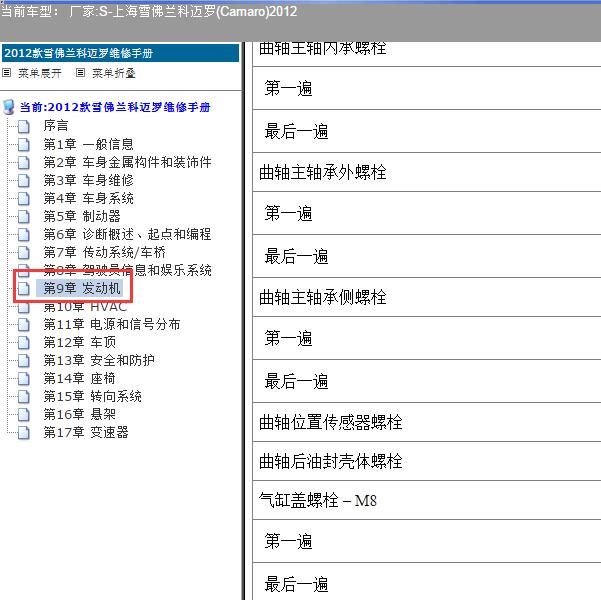
Task: Click the page icon next to 第3章 车身维修
Action: (24, 181)
